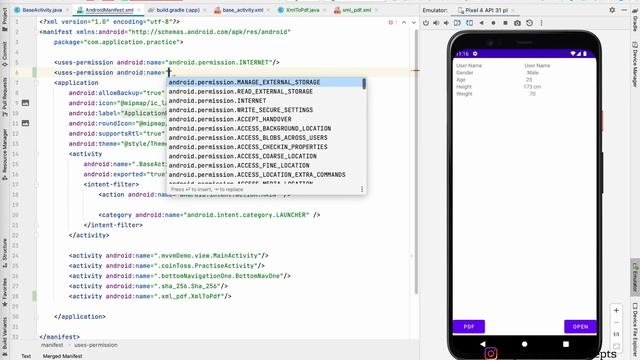Viewport: 640px width, 360px height.
Task: Open the Structure tool window
Action: pyautogui.click(x=4, y=253)
